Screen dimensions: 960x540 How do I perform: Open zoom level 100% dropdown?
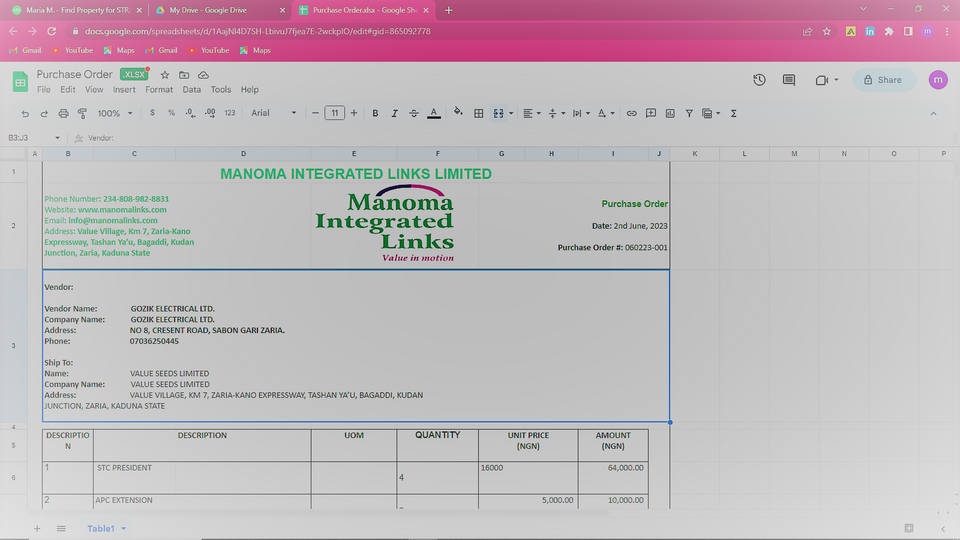point(115,113)
